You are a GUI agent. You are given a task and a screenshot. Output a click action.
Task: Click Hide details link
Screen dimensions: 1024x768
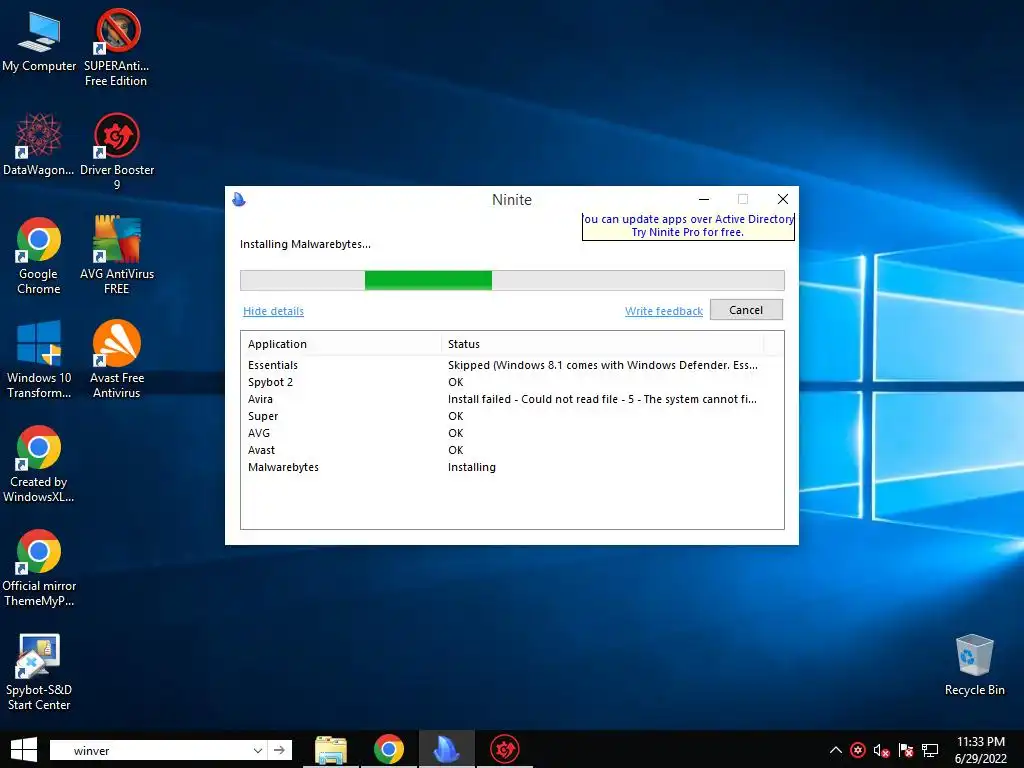click(x=274, y=312)
